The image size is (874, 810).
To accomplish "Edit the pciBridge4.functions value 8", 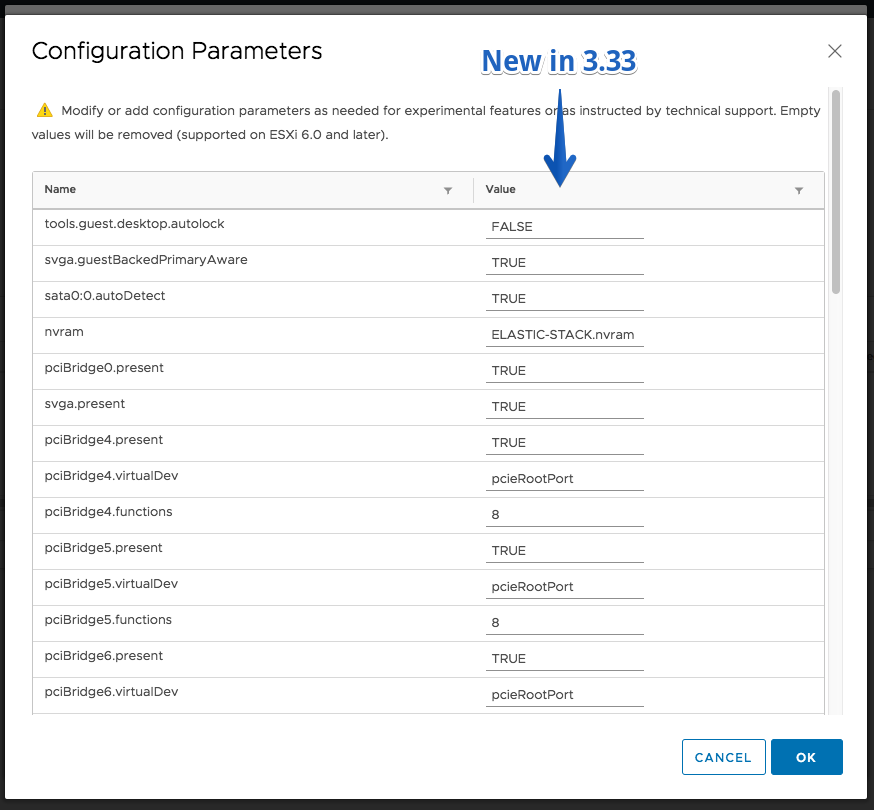I will (x=565, y=515).
